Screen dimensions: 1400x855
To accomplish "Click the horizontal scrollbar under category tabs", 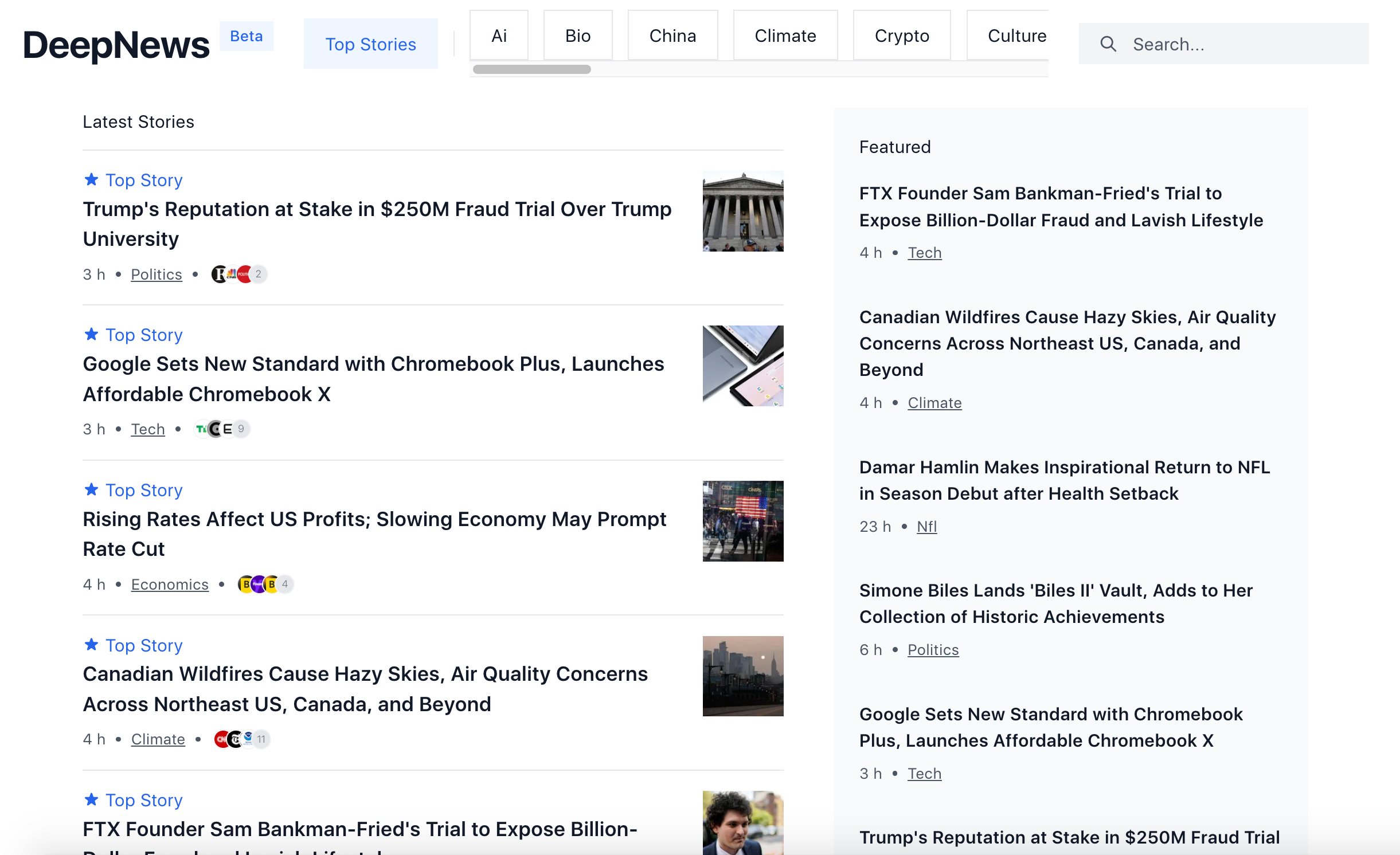I will click(531, 69).
